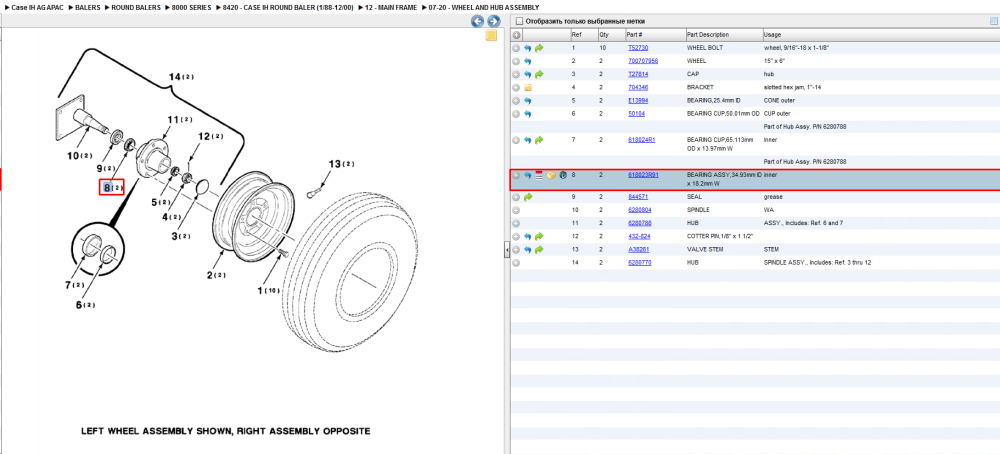Select the gray circle for SPINDLE row
Viewport: 1000px width, 454px height.
pos(517,210)
